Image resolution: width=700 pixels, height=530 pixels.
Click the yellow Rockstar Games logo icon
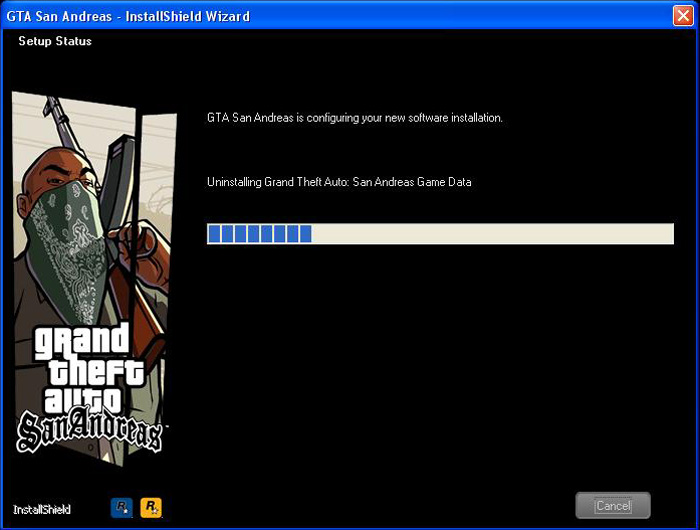[x=151, y=508]
